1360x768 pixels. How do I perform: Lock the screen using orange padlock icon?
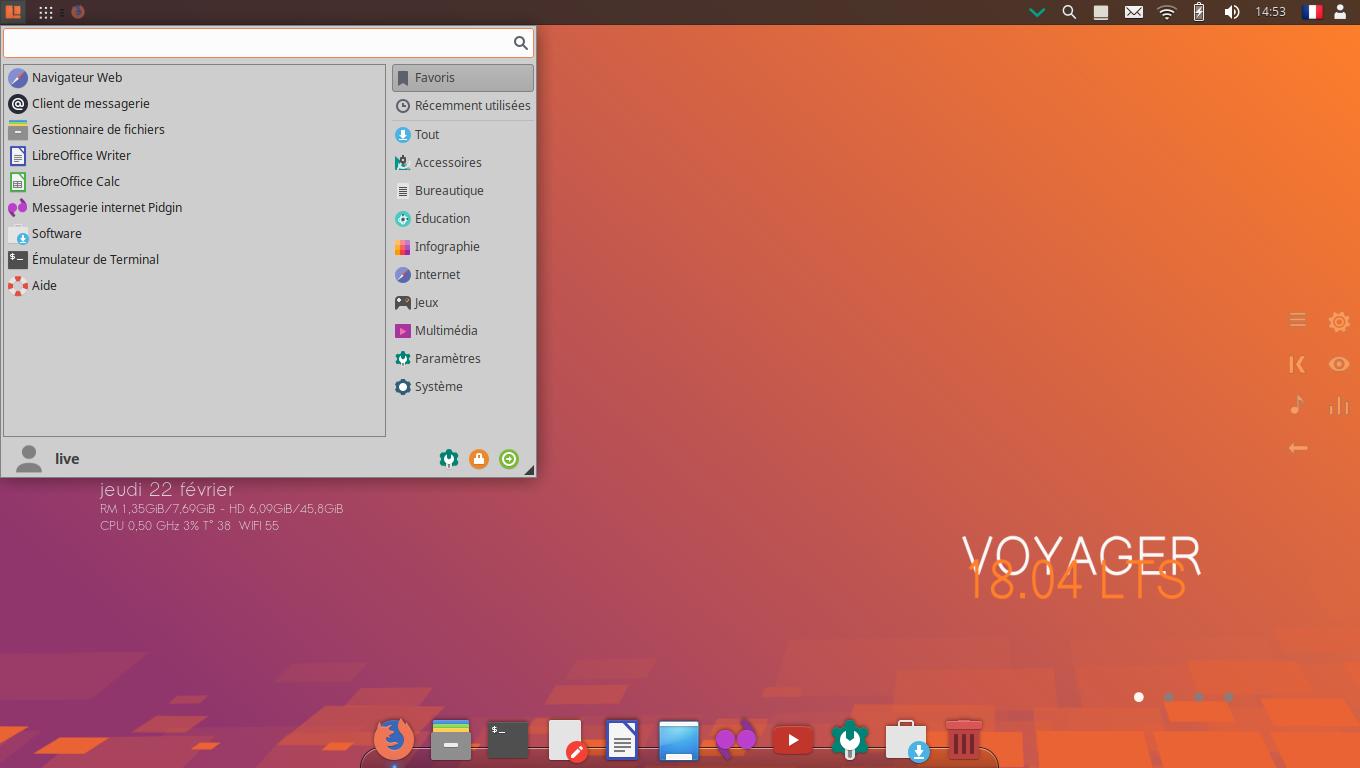479,459
